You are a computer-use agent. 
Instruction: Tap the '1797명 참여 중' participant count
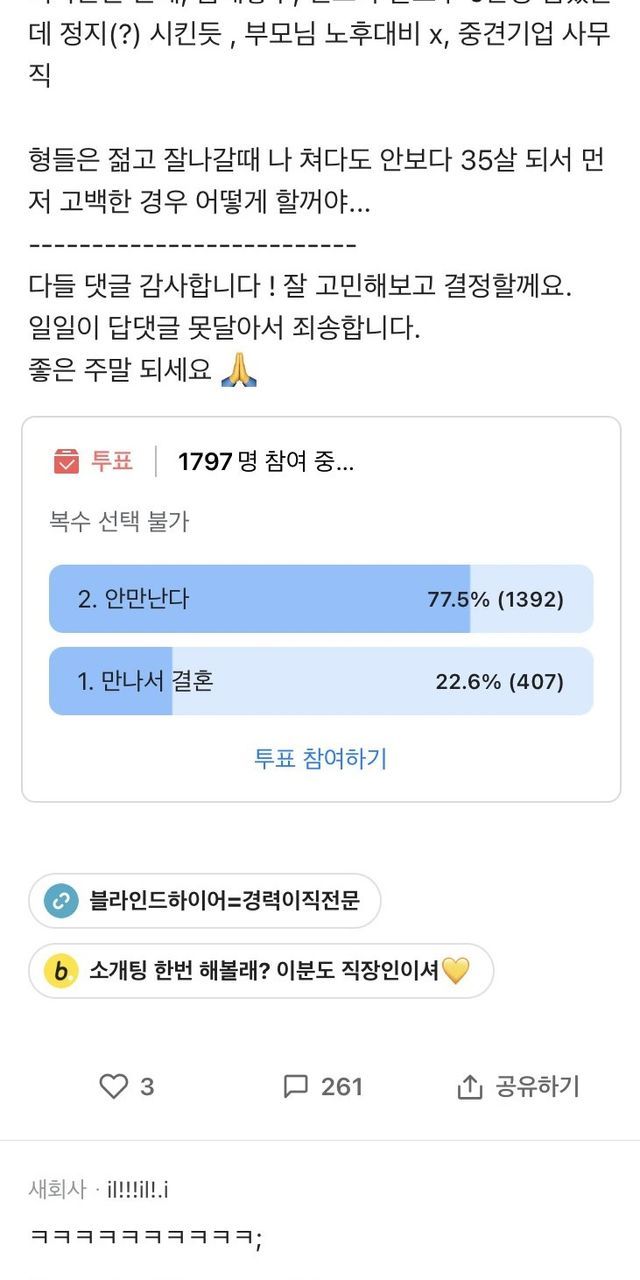[x=265, y=461]
